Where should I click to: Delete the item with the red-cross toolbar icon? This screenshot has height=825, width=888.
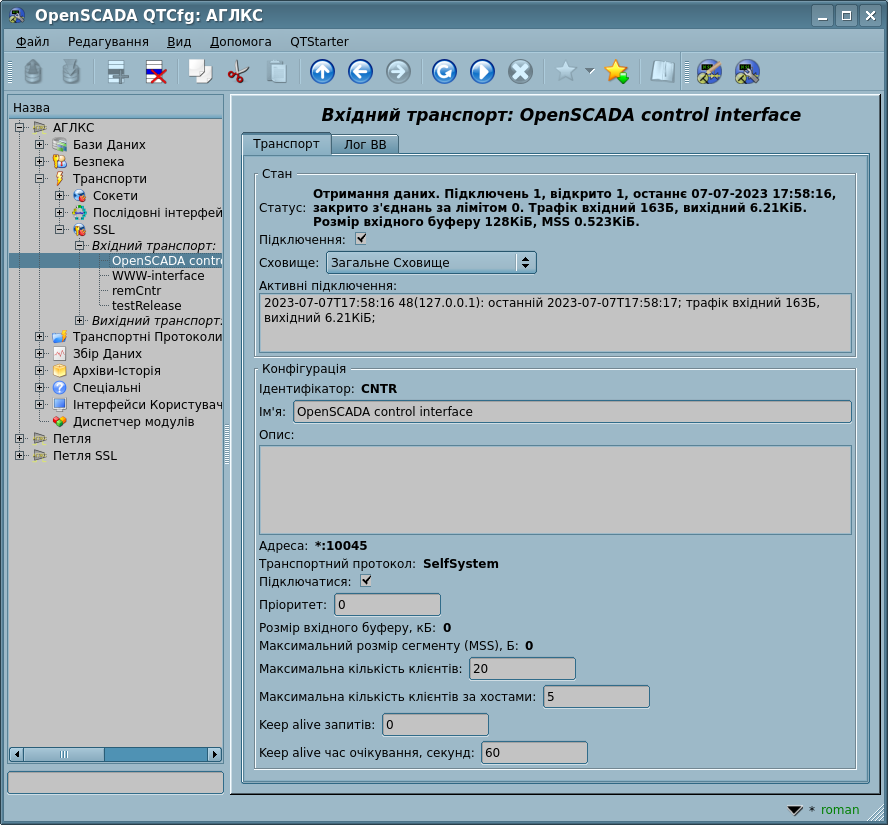(x=156, y=72)
